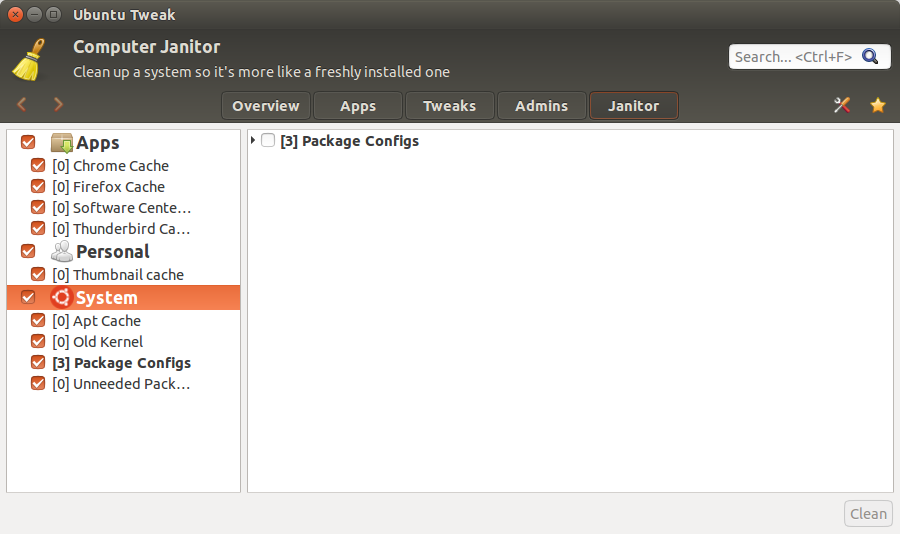This screenshot has width=900, height=534.
Task: Click the Apps package box icon
Action: pyautogui.click(x=61, y=143)
